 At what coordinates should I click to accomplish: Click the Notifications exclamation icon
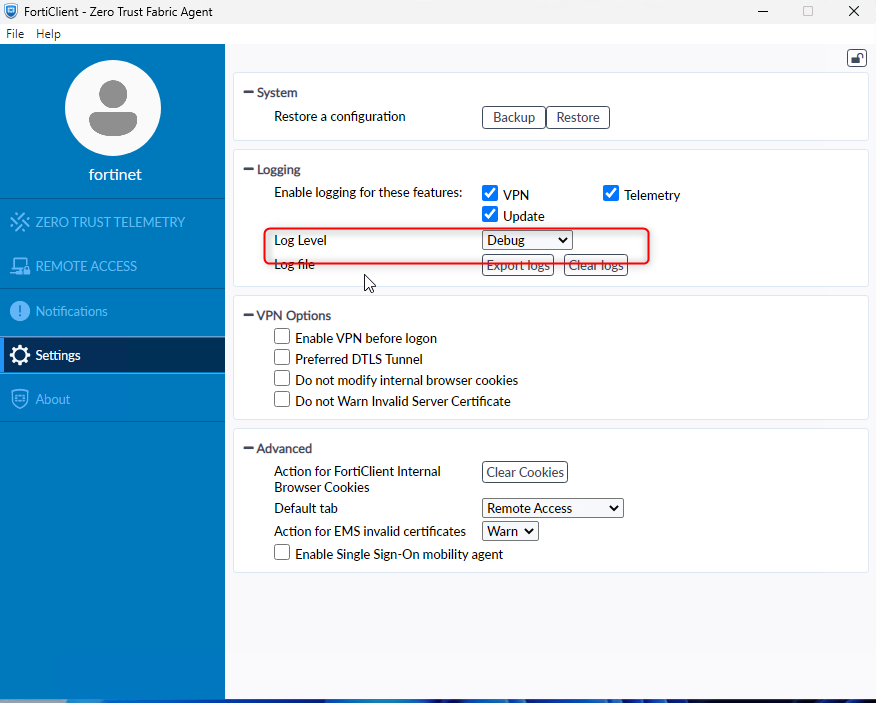(20, 311)
